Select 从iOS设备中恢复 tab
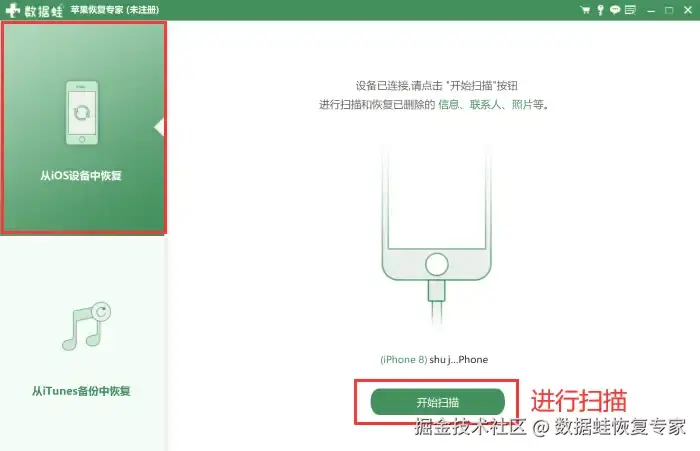700x451 pixels. pos(83,128)
